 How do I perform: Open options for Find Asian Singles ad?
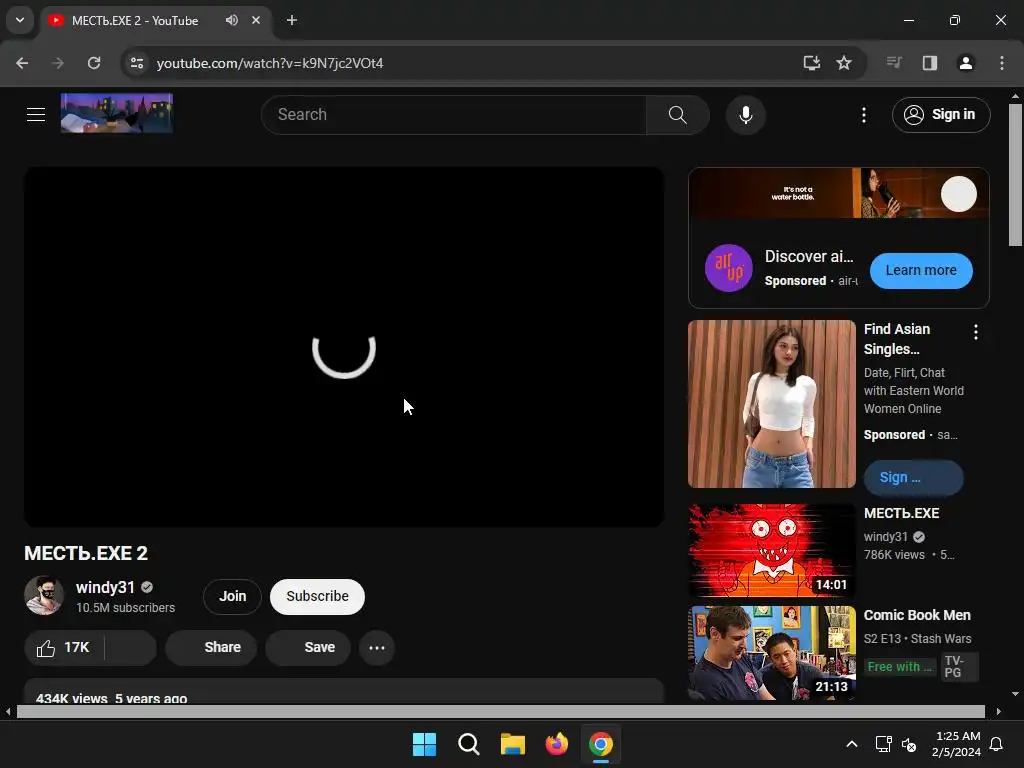tap(976, 332)
